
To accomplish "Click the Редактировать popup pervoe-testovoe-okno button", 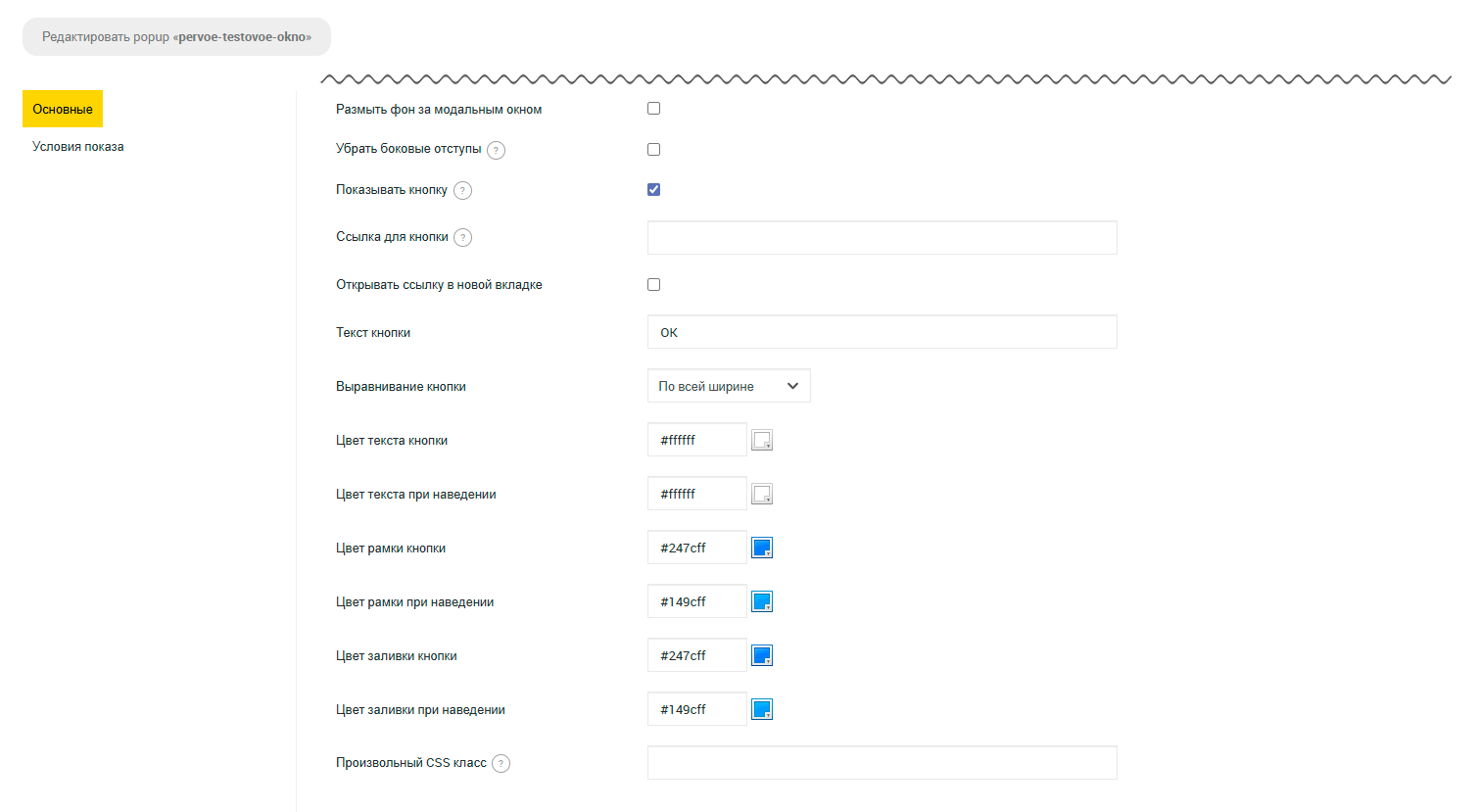I will pos(176,37).
